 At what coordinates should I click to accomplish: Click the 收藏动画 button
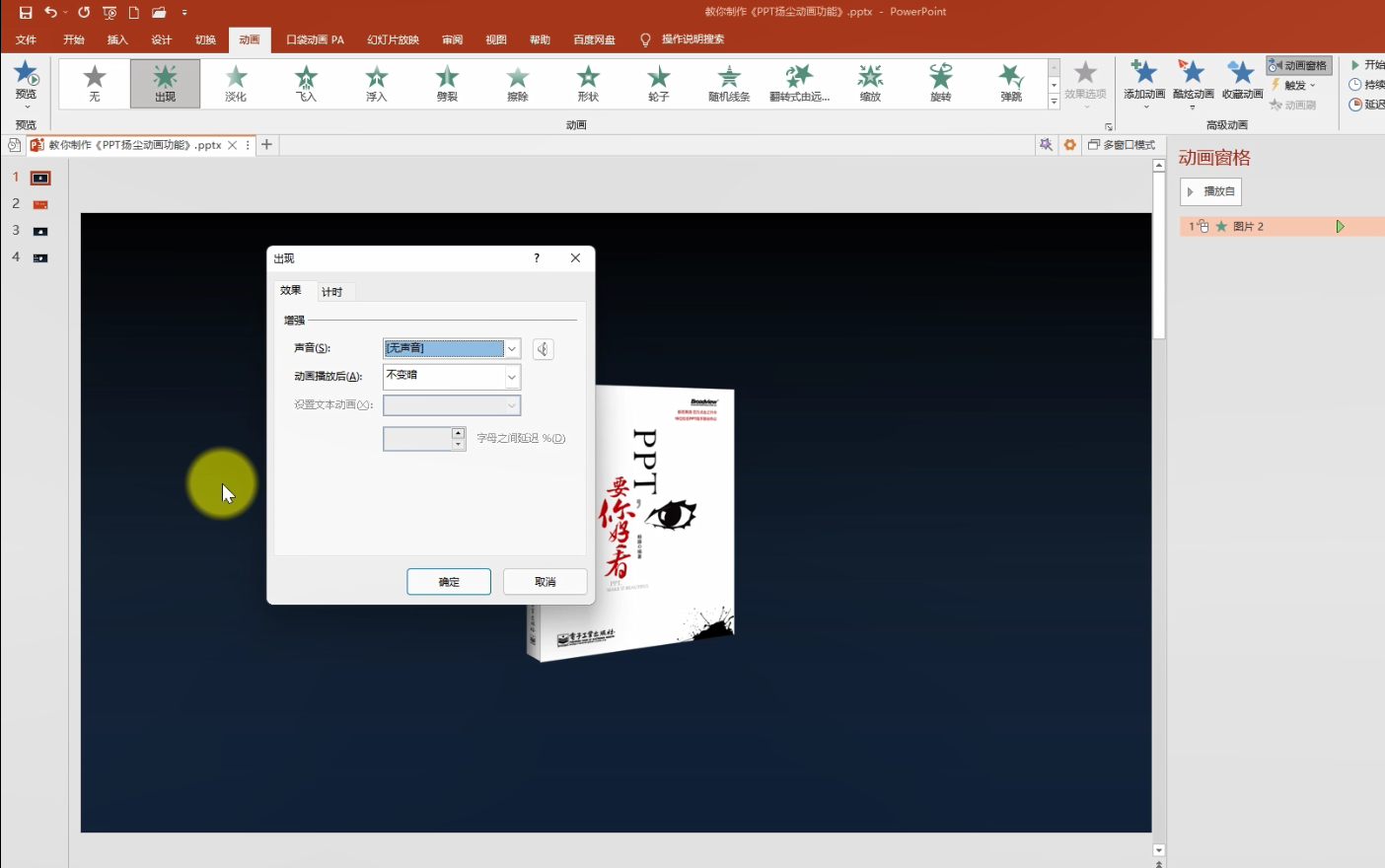click(1242, 81)
